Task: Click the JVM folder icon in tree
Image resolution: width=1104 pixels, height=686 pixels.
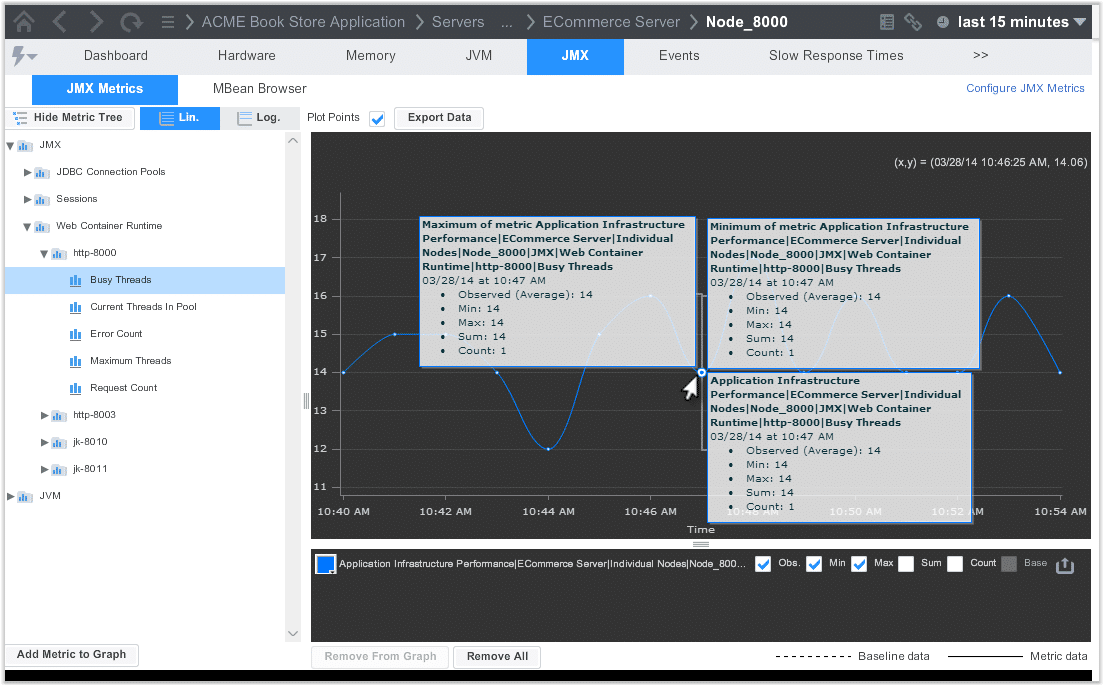Action: pos(25,496)
